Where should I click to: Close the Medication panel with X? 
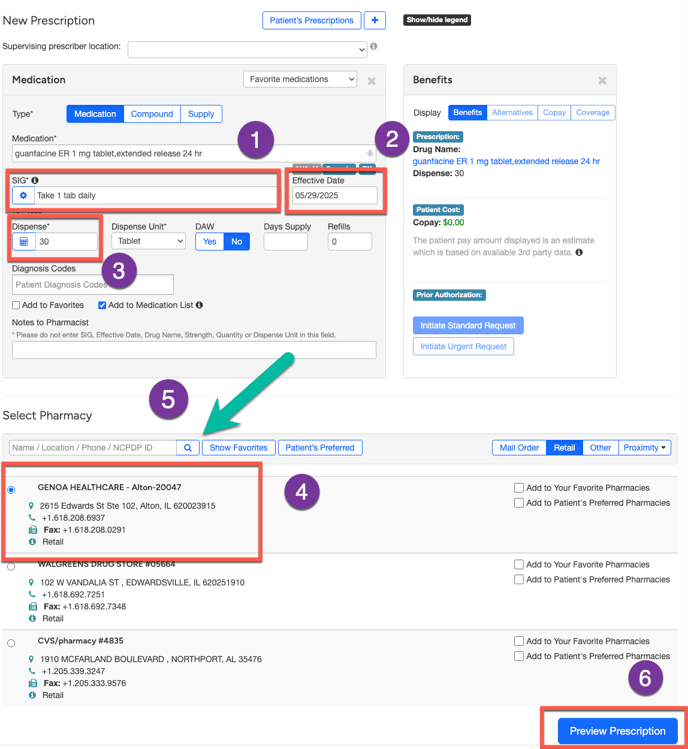click(x=372, y=81)
